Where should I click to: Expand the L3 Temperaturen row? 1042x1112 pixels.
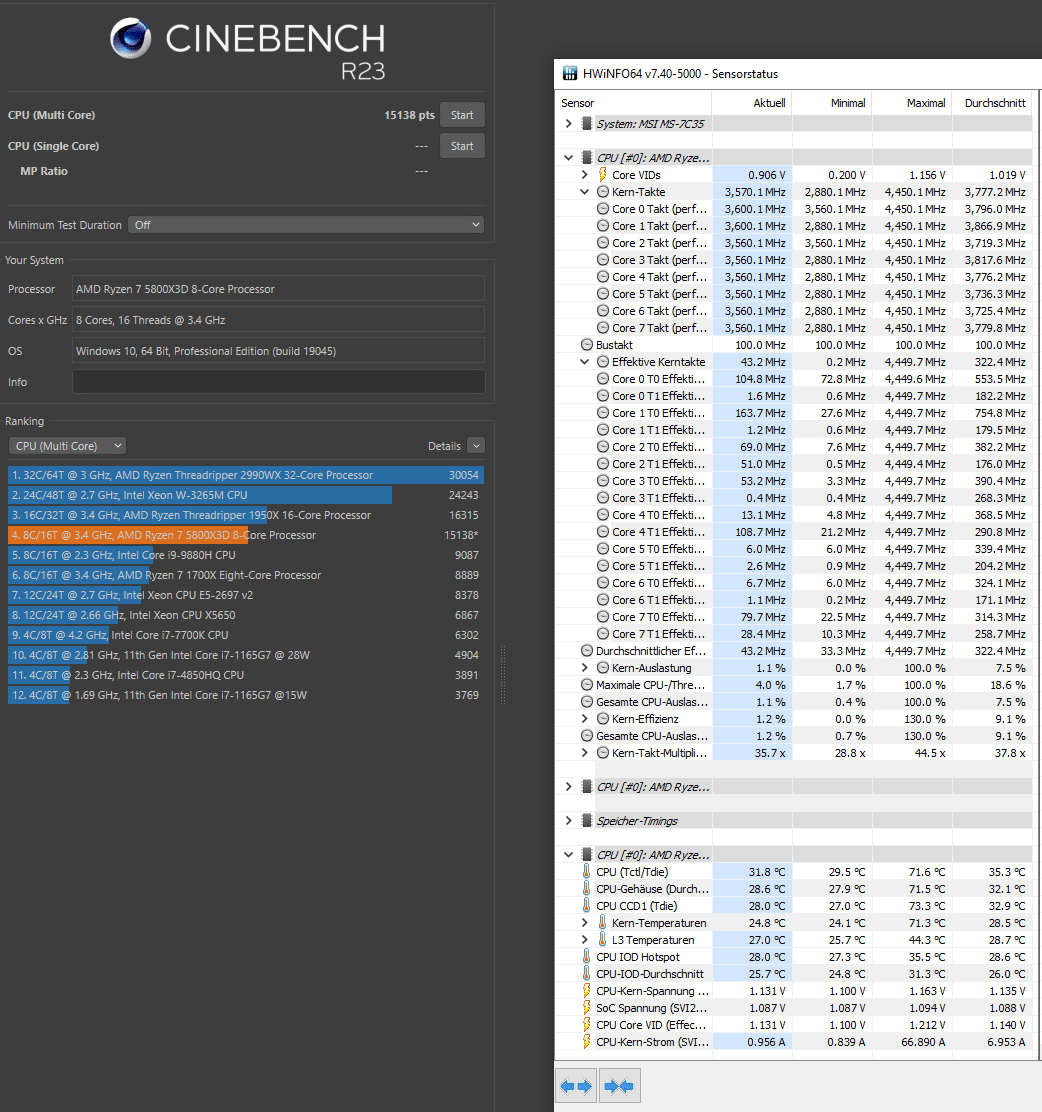pos(584,940)
